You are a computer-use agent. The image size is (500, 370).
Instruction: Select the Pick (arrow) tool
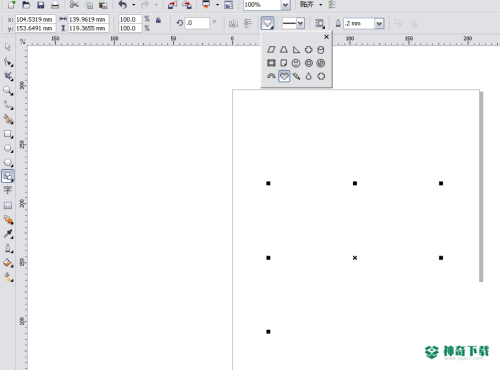tap(8, 47)
